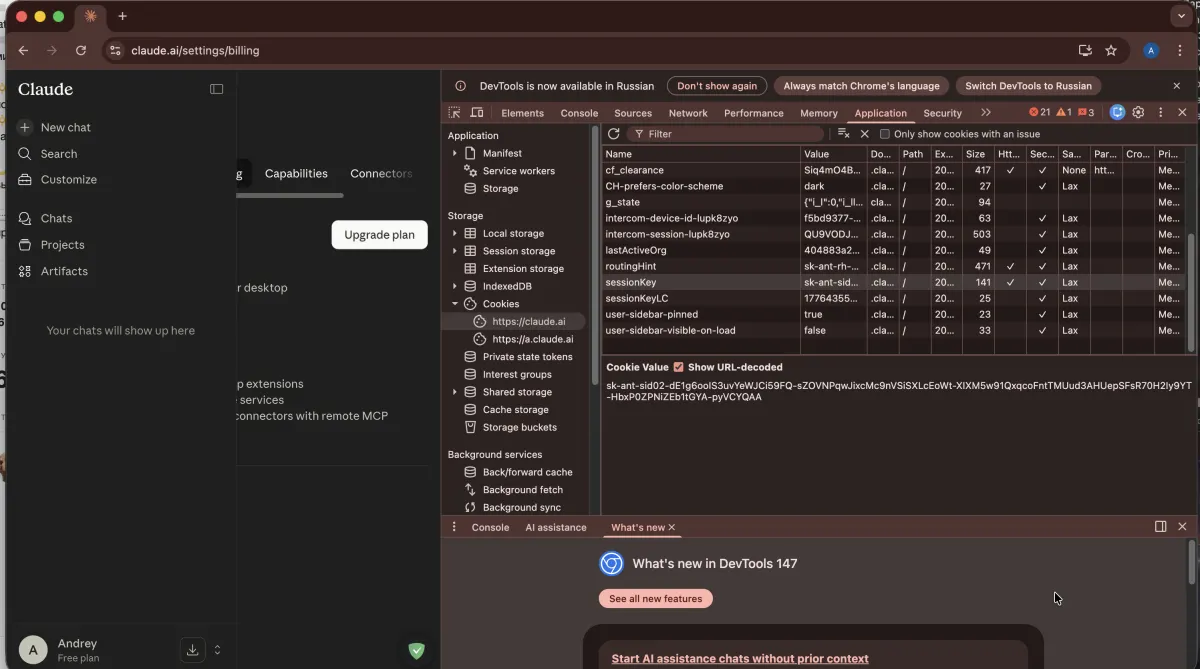This screenshot has height=669, width=1200.
Task: Click the Chrome address bar URL
Action: point(195,50)
